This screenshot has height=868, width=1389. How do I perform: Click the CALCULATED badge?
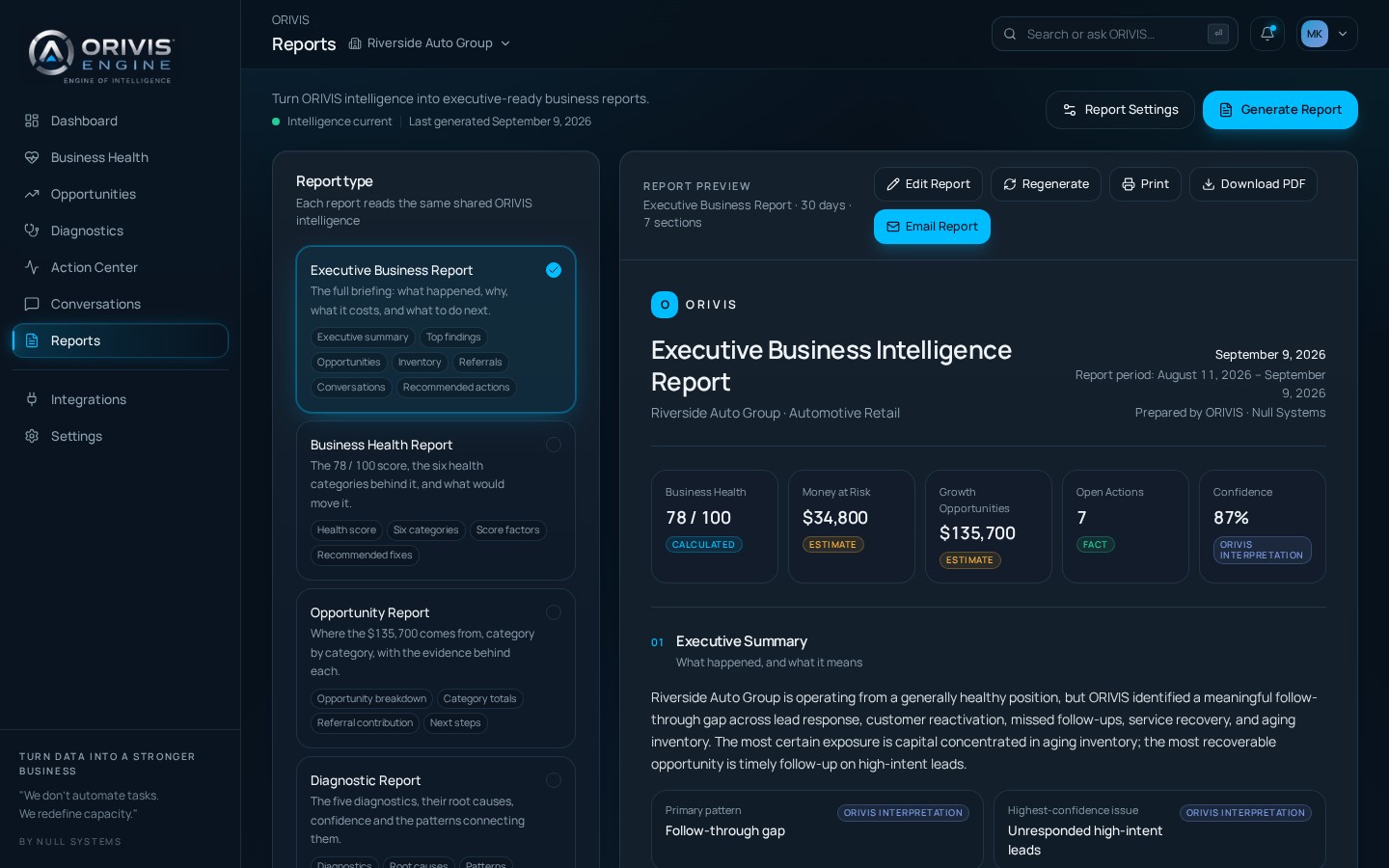(703, 545)
